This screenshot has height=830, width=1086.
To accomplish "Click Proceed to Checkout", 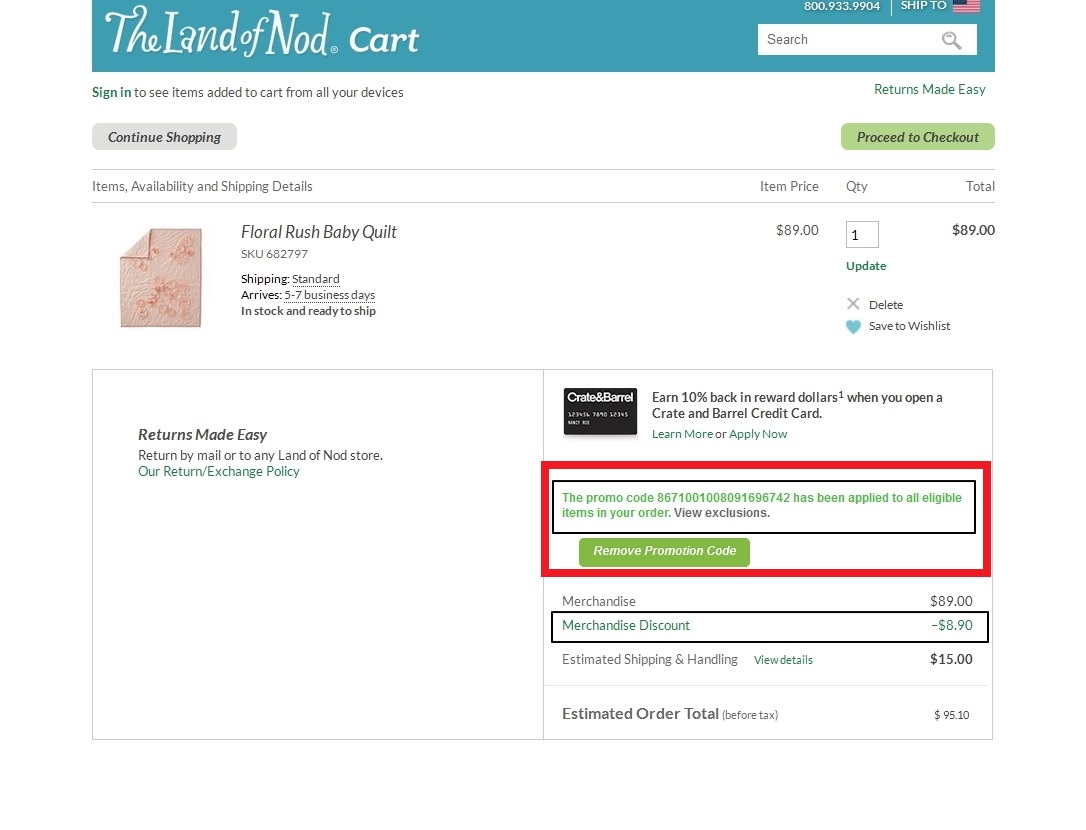I will (918, 137).
